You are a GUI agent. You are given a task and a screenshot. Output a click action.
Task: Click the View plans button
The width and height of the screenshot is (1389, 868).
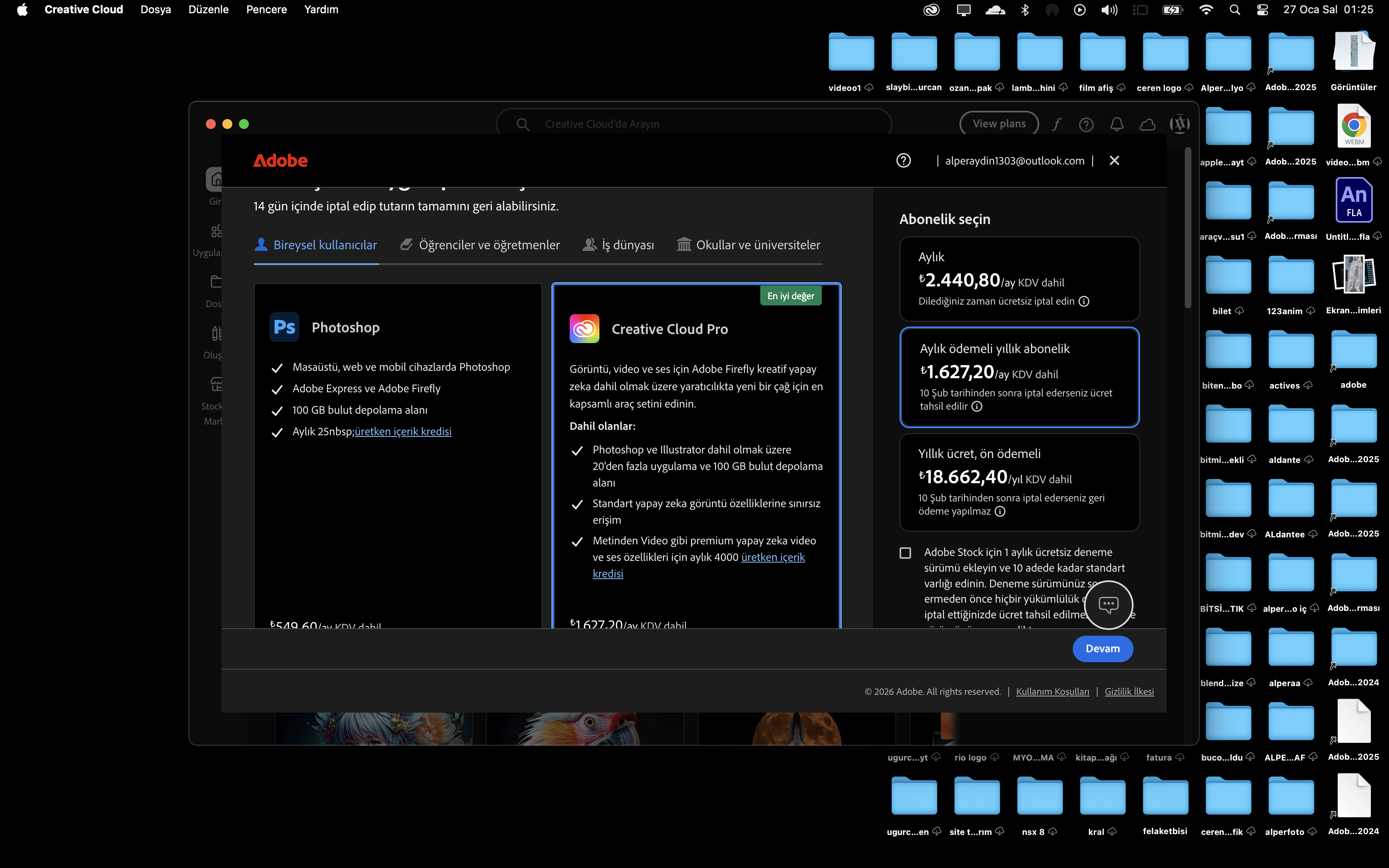pyautogui.click(x=999, y=124)
